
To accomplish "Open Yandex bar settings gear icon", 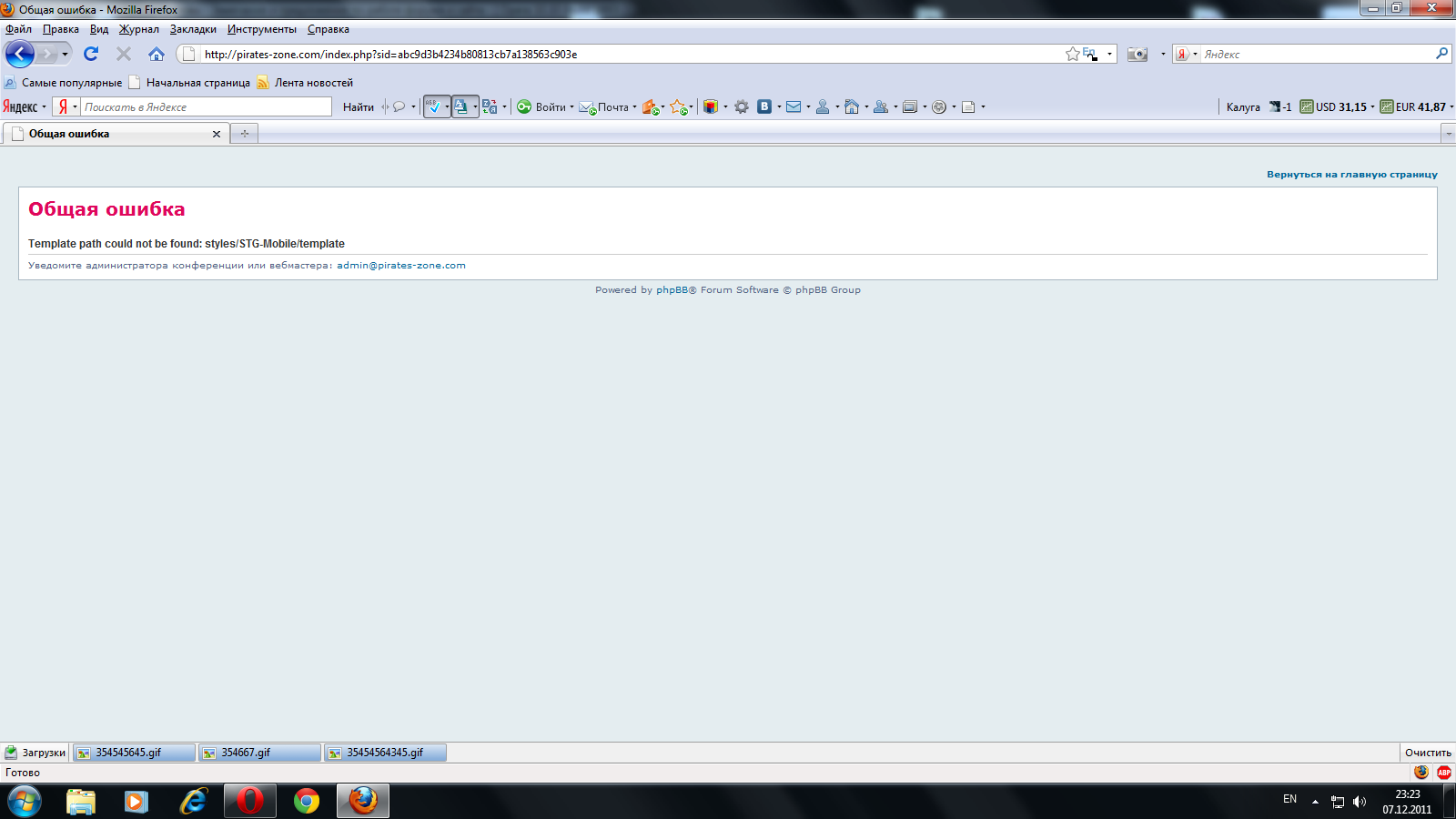I will (742, 106).
